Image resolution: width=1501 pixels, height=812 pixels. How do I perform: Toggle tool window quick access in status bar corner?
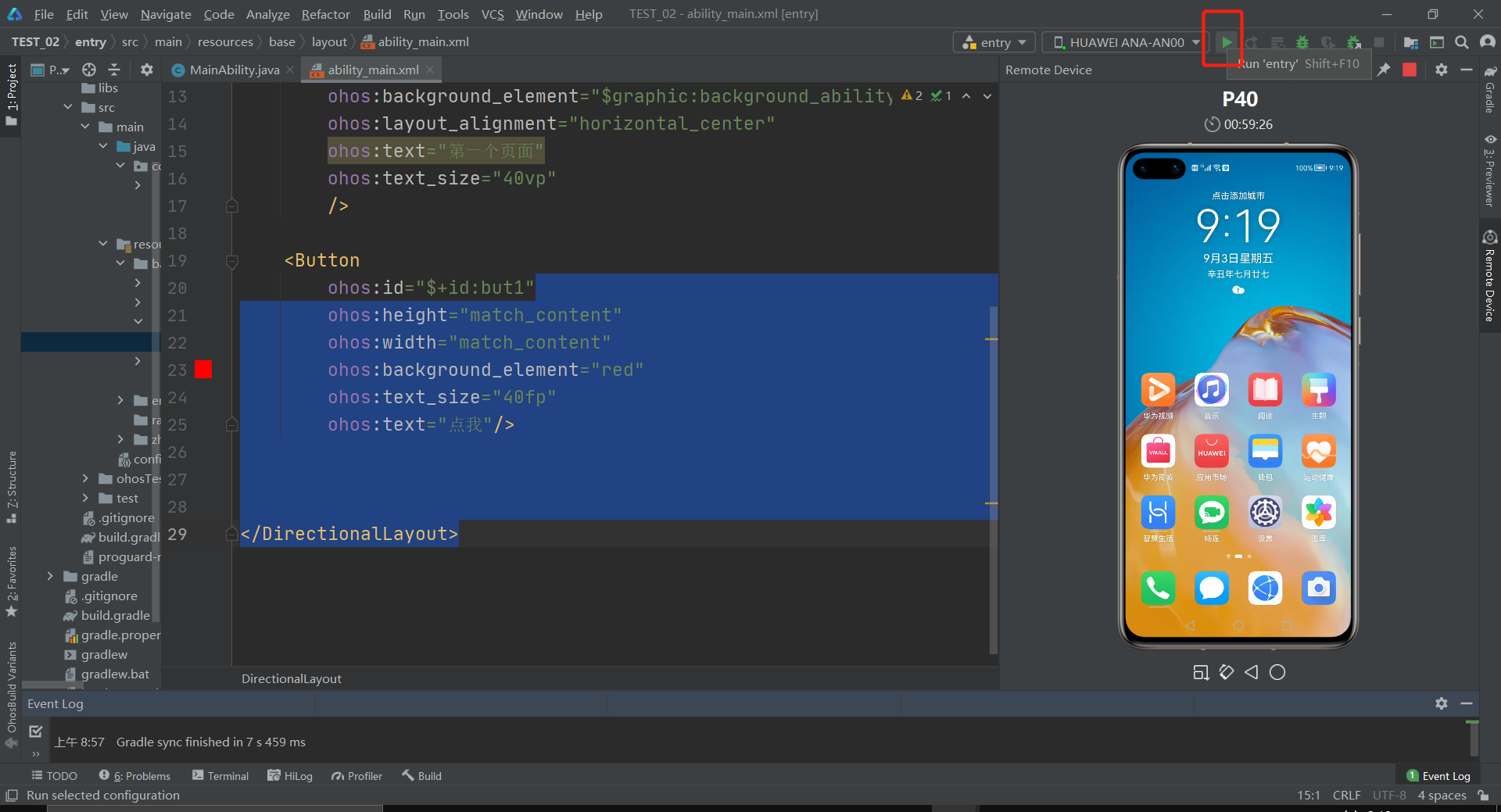pyautogui.click(x=11, y=796)
